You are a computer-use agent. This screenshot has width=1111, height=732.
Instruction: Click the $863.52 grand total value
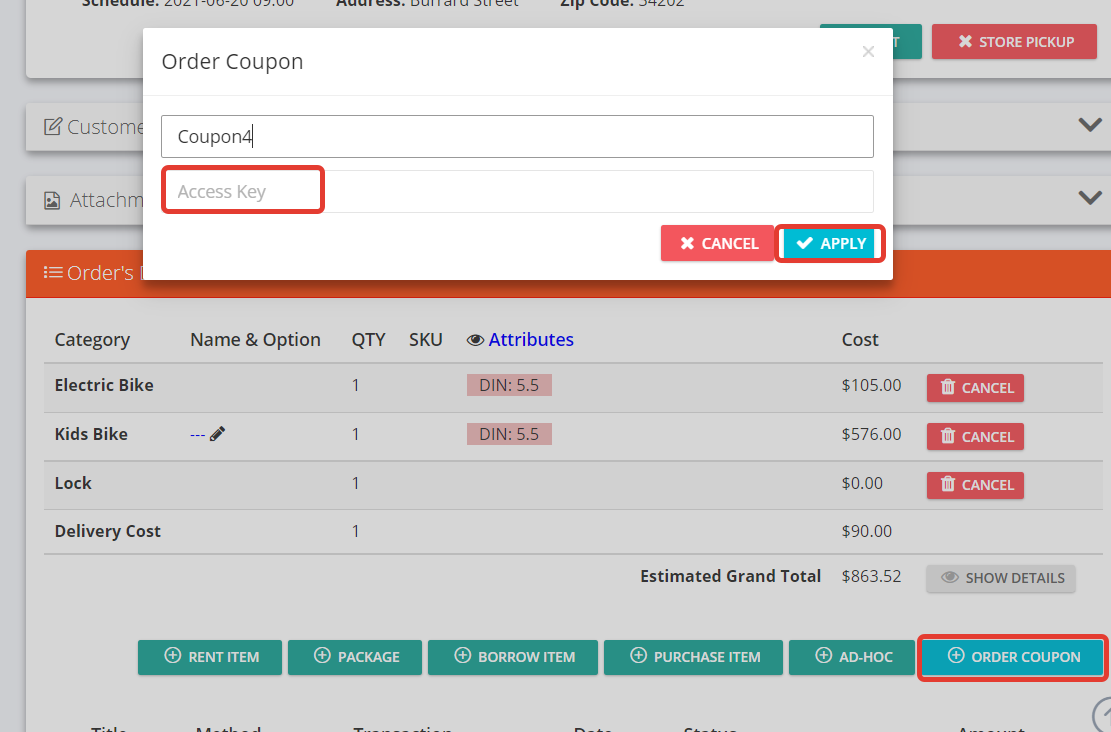point(872,576)
